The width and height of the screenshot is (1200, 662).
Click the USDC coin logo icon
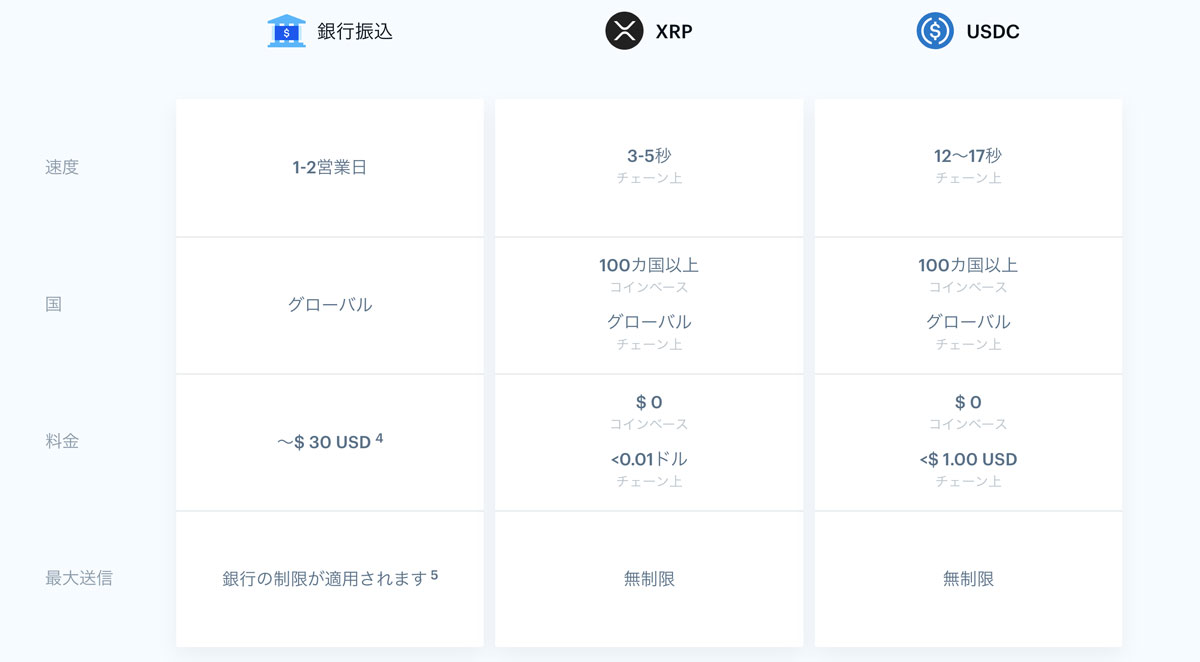[x=935, y=31]
